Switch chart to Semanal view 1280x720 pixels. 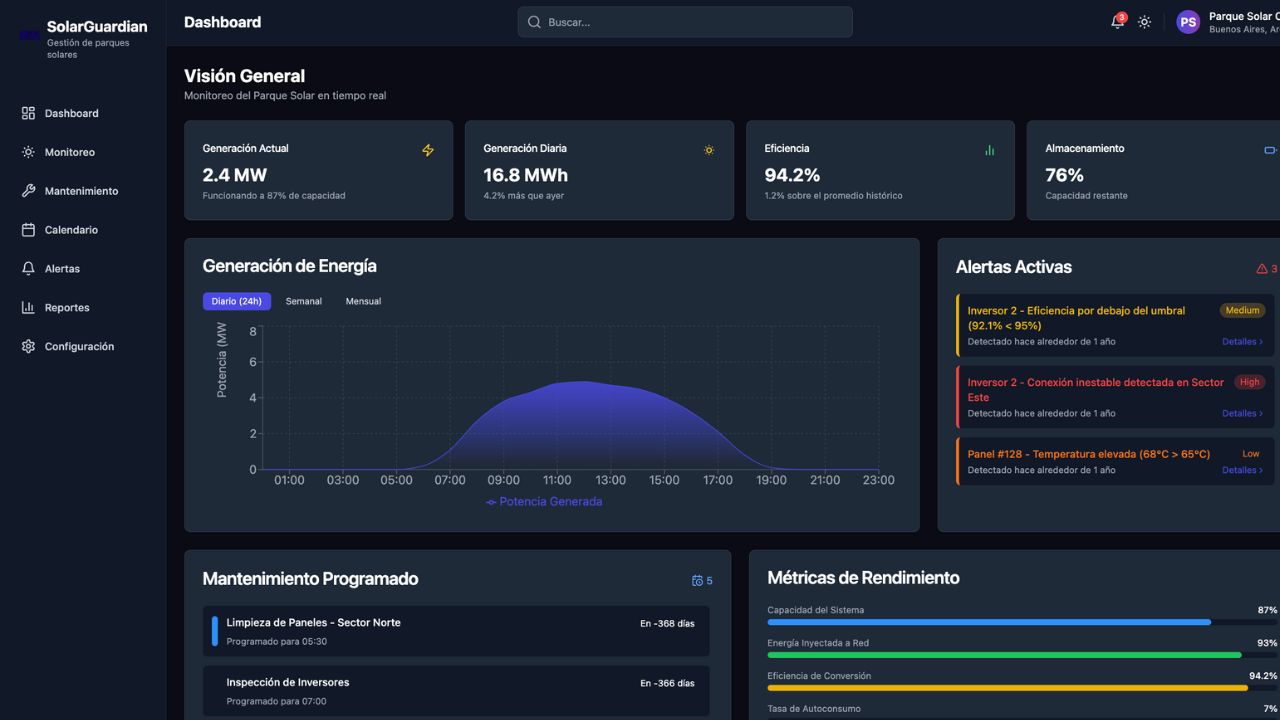pos(304,301)
